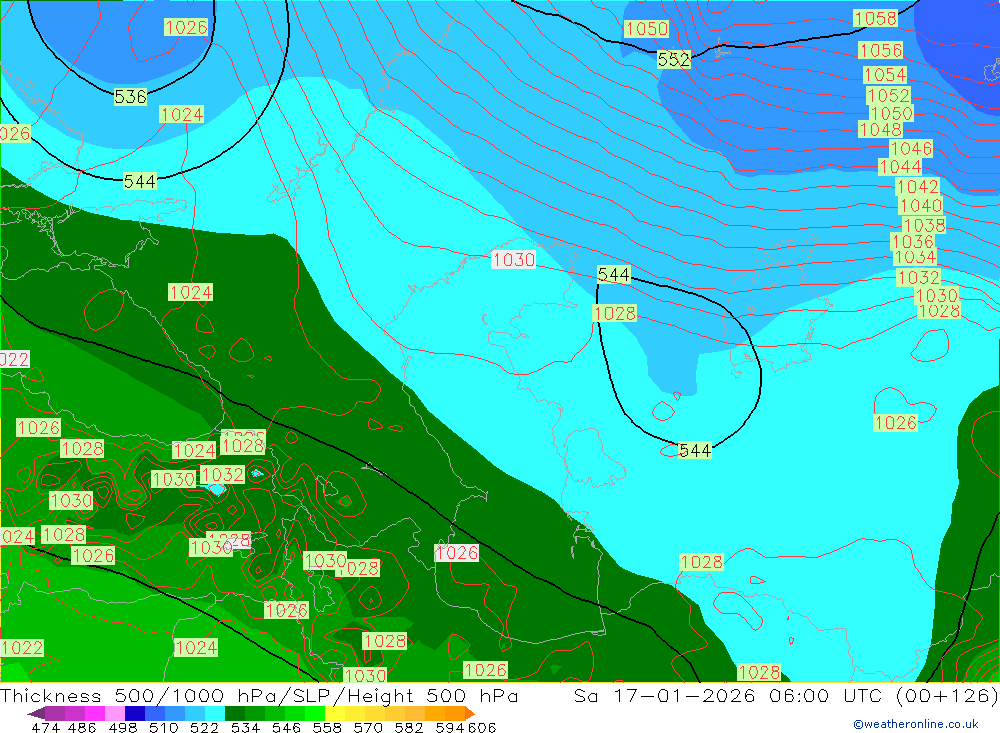Screen dimensions: 1000x733
Task: Click the 1058 pressure label
Action: pos(875,19)
